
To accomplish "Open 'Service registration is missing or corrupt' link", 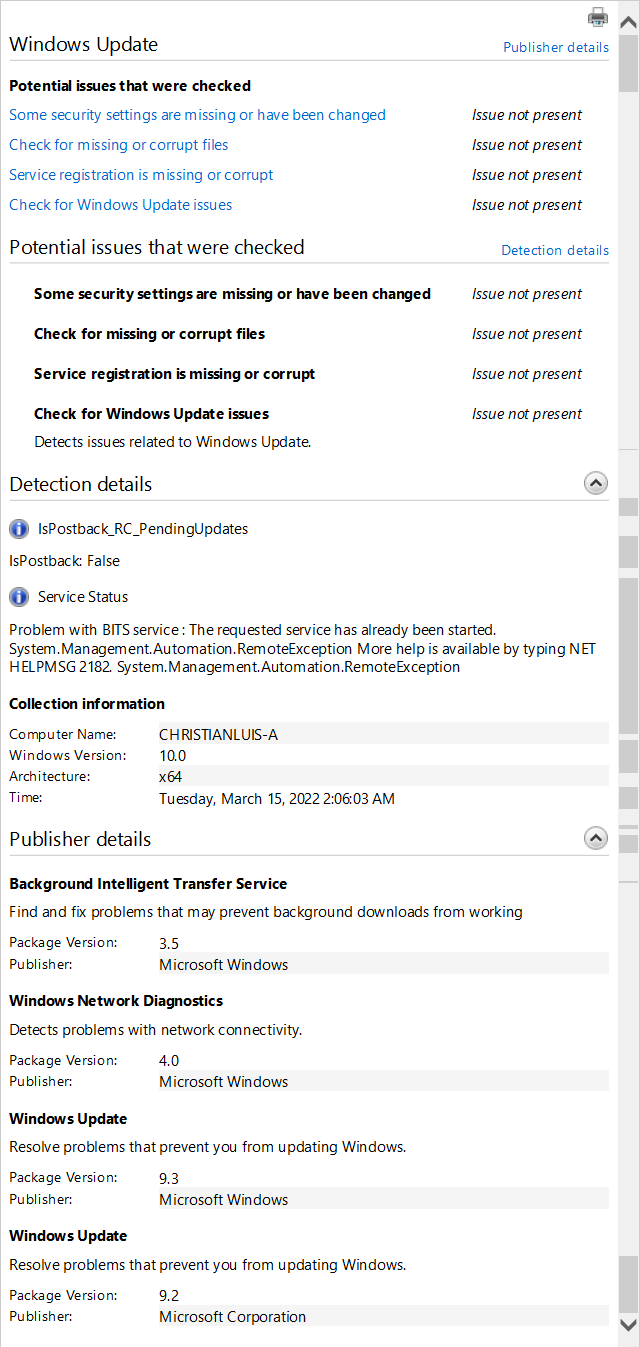I will (x=141, y=175).
